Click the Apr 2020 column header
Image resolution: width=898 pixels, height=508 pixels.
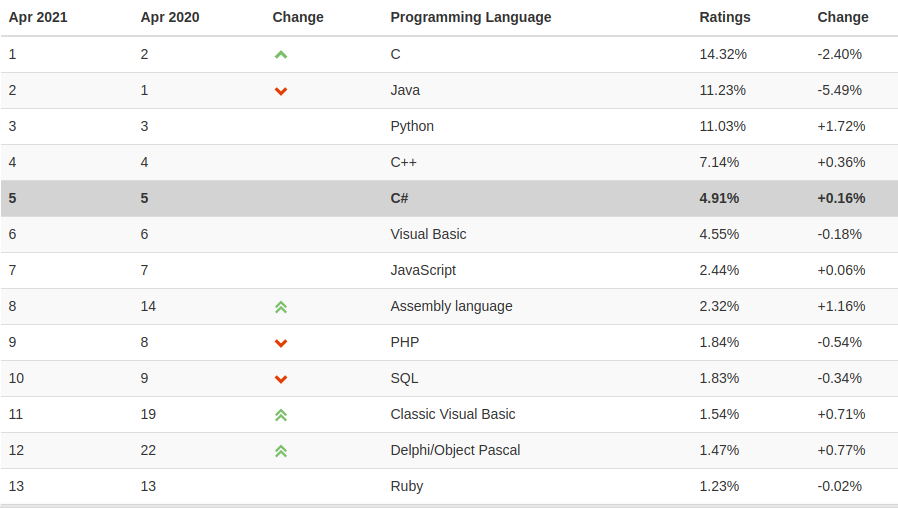(170, 17)
